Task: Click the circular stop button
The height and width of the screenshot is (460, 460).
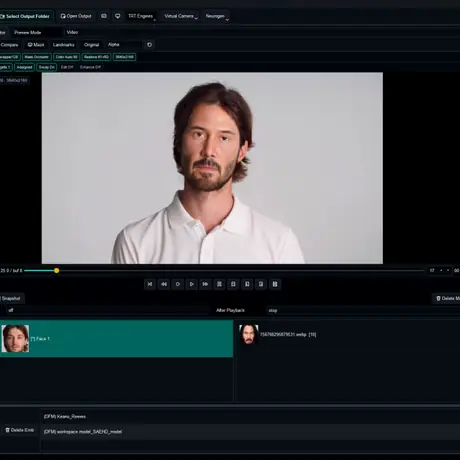Action: (x=178, y=284)
